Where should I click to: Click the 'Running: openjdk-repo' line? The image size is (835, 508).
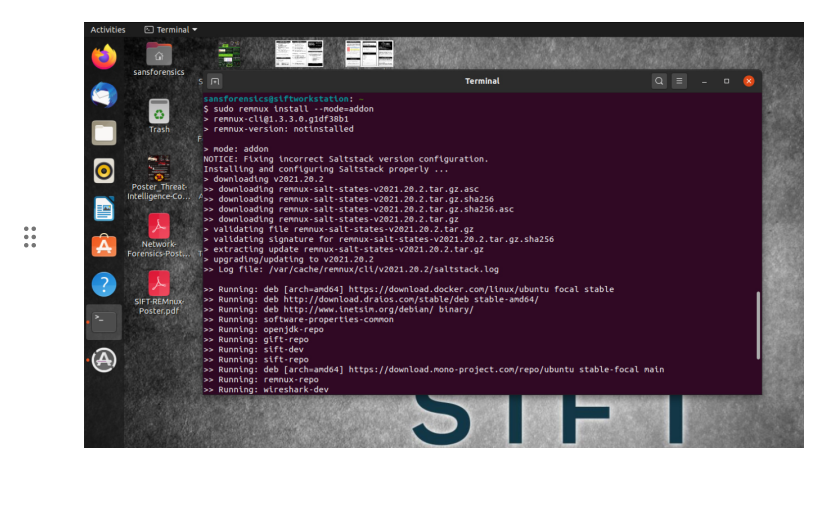(264, 330)
